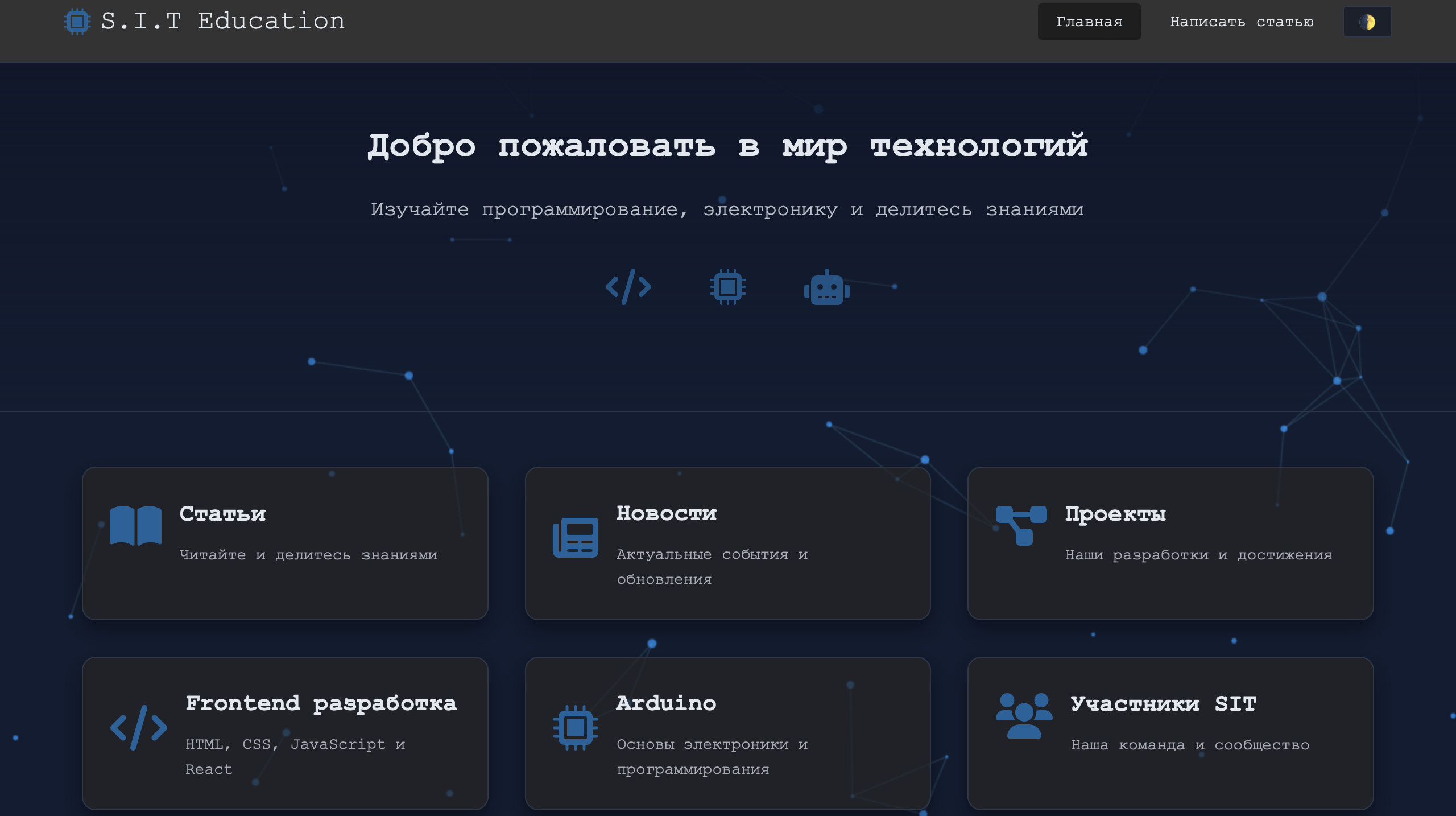1456x816 pixels.
Task: Click the text 'Наша команда и сообщество'
Action: pyautogui.click(x=1190, y=745)
